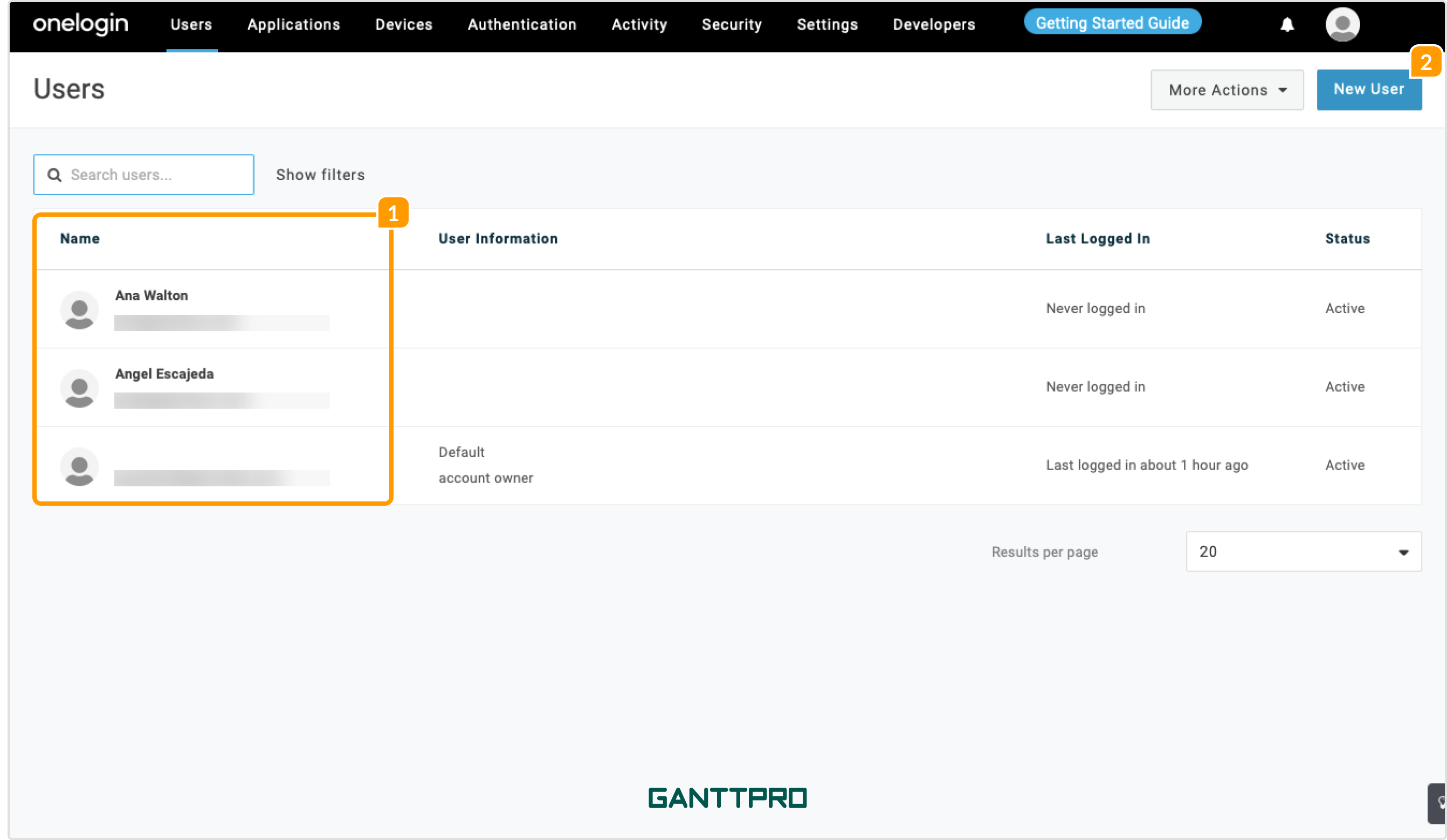This screenshot has height=840, width=1447.
Task: Focus the Search users field
Action: click(143, 175)
